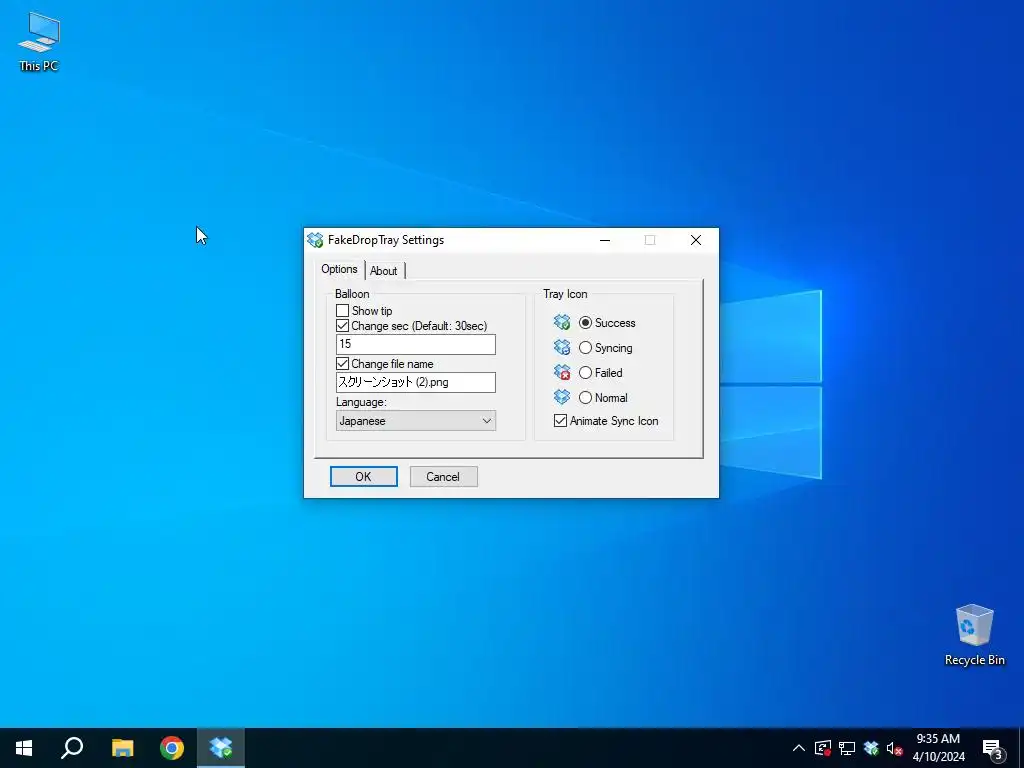
Task: Select the Failed radio button
Action: (x=585, y=372)
